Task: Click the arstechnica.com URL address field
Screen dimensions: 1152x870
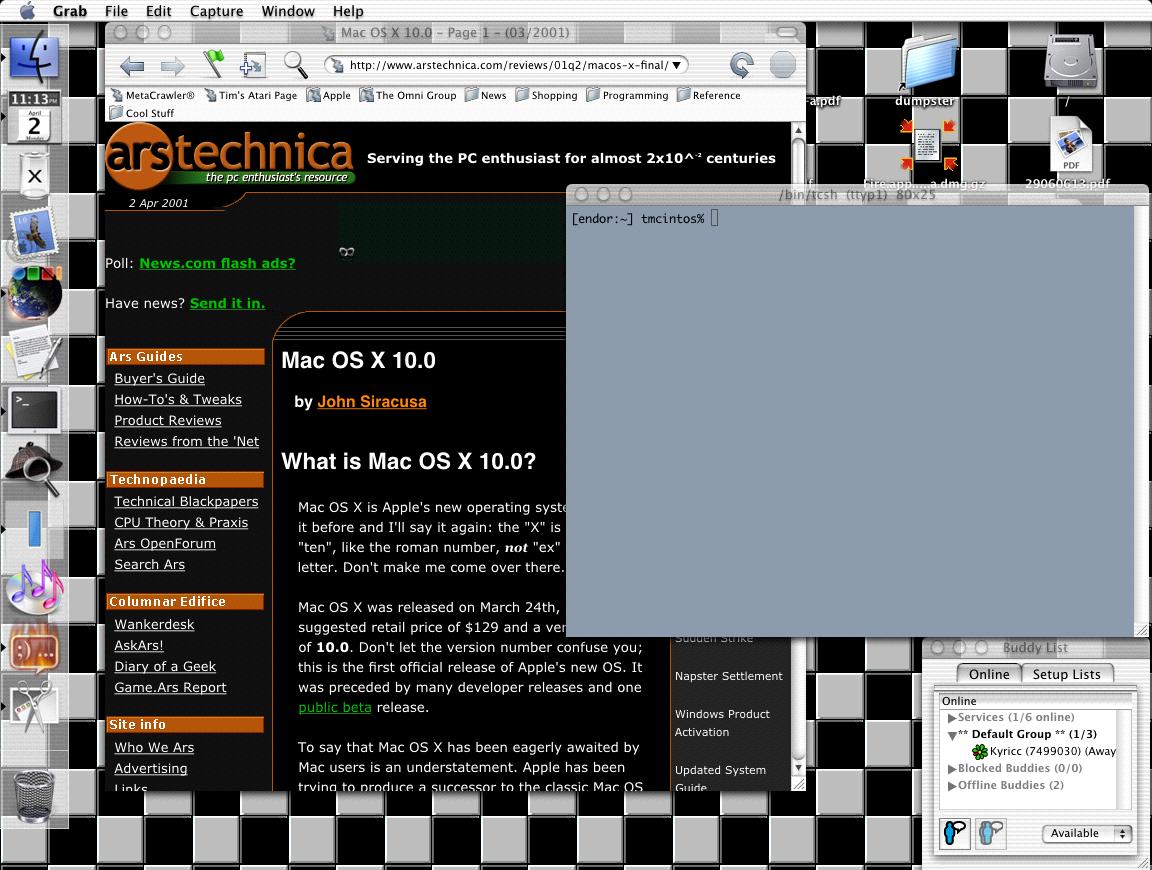Action: coord(506,65)
